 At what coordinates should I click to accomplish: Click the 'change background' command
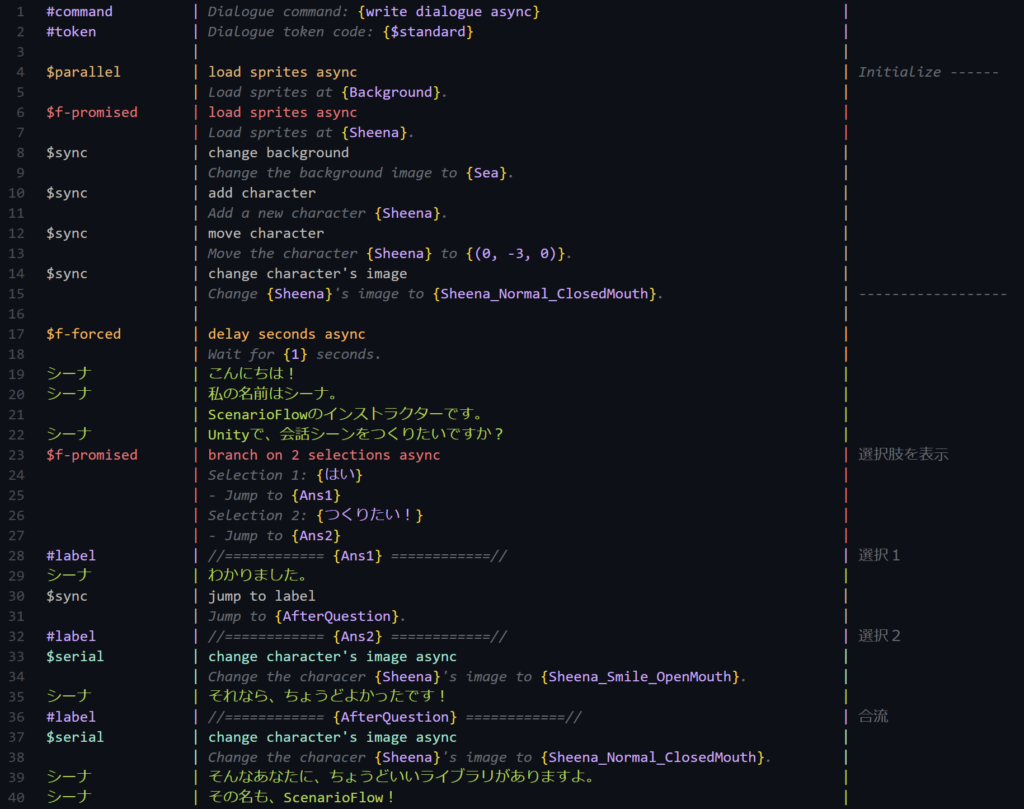pos(278,153)
